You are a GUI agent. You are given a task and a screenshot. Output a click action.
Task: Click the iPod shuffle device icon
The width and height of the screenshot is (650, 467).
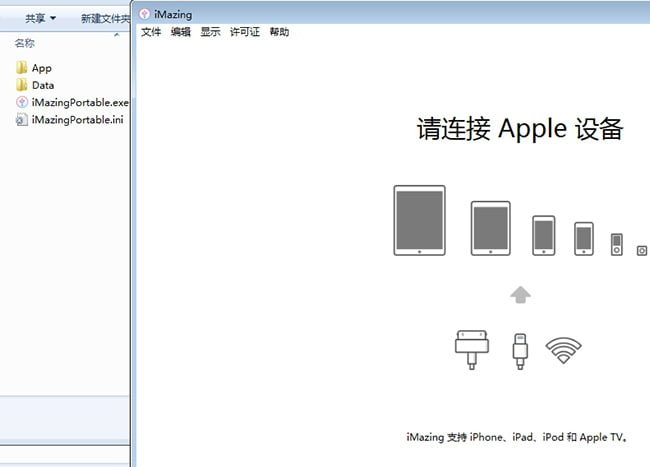click(642, 250)
